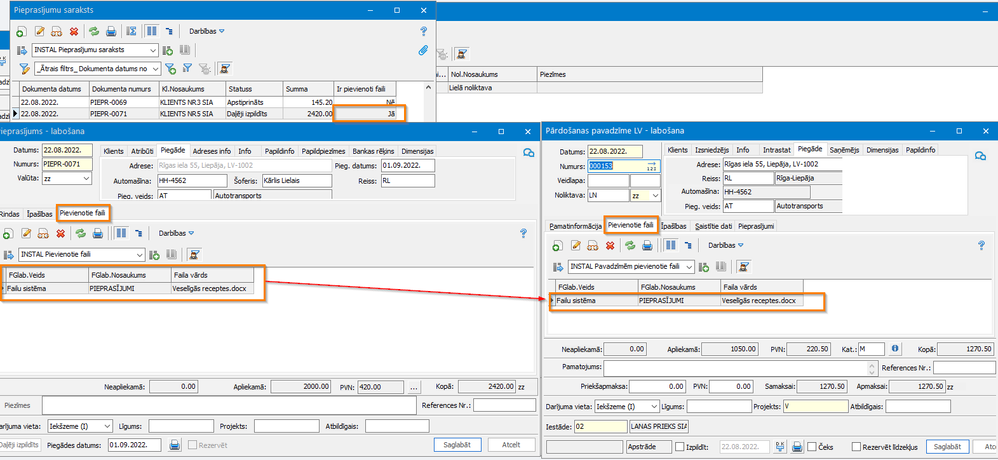Open INSTAL Pievienotie faili view dropdown
The image size is (998, 460).
(139, 254)
